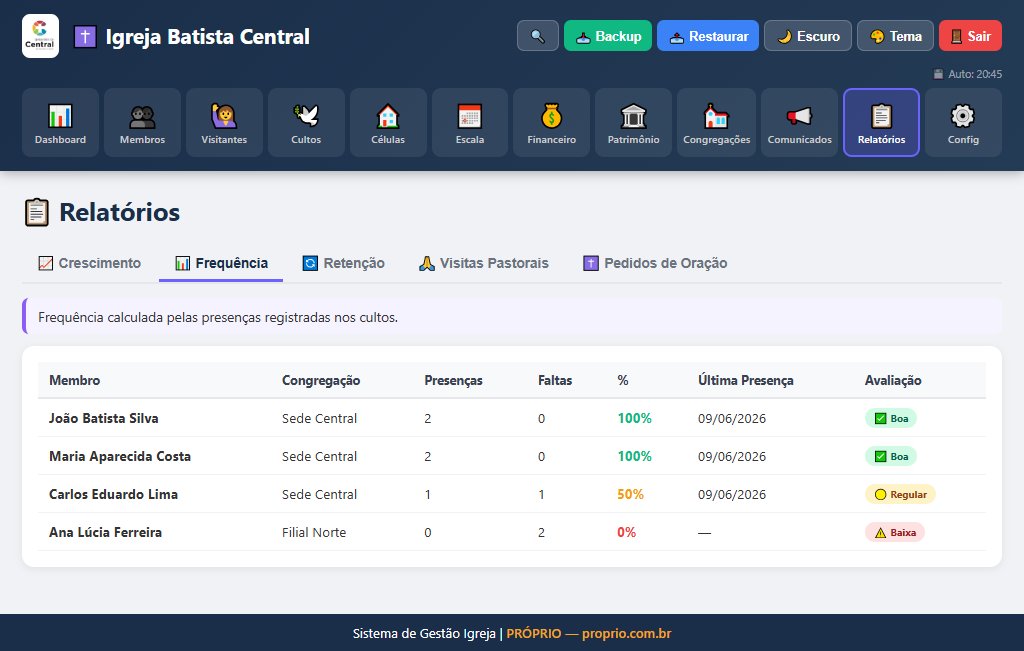
Task: Open the Congregações module
Action: tap(716, 123)
